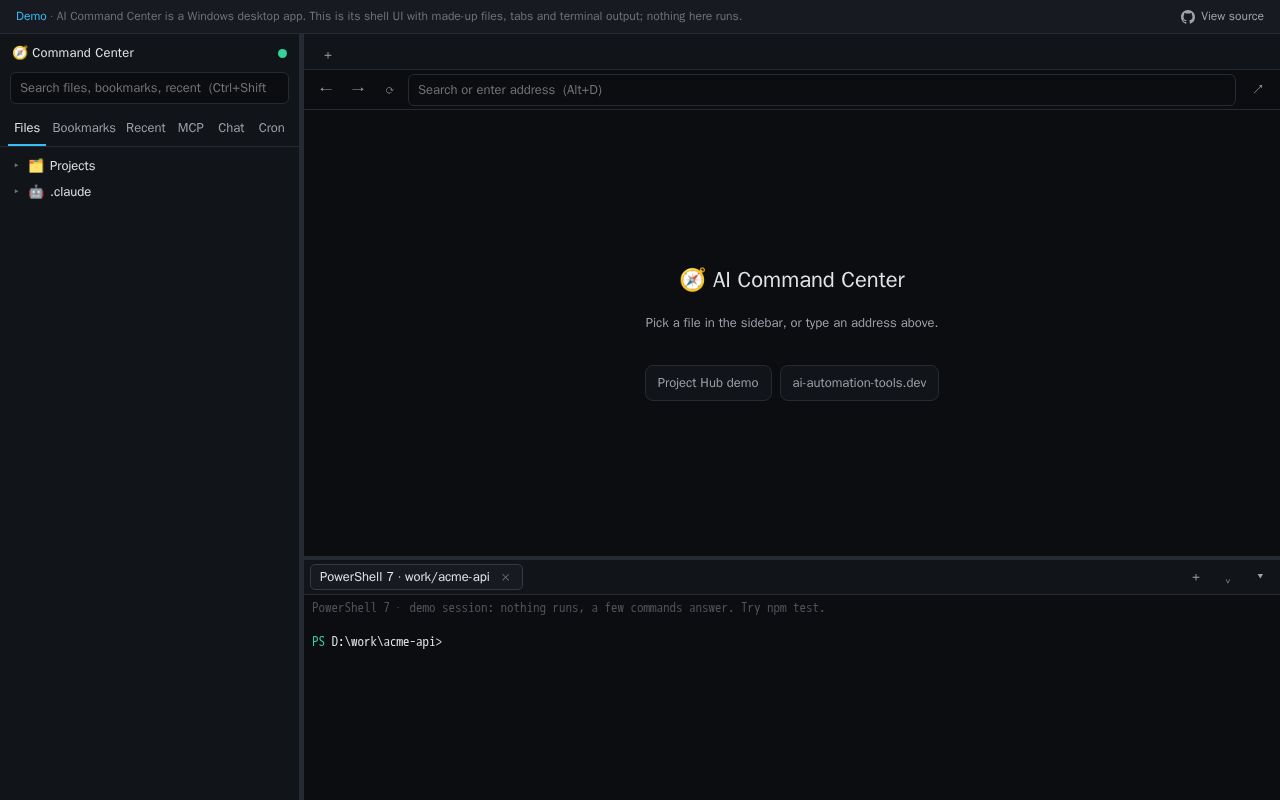Click the Projects folder icon
Viewport: 1280px width, 800px height.
(36, 166)
